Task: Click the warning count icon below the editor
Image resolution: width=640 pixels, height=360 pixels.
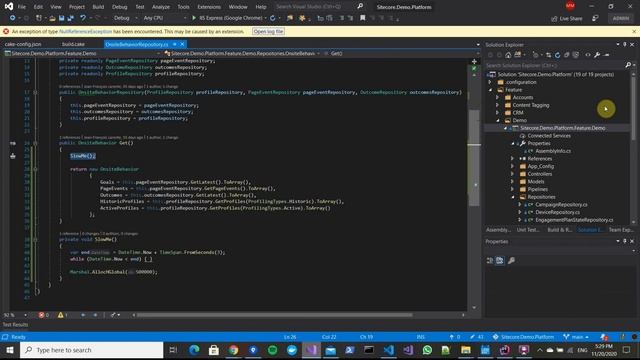Action: (x=62, y=315)
